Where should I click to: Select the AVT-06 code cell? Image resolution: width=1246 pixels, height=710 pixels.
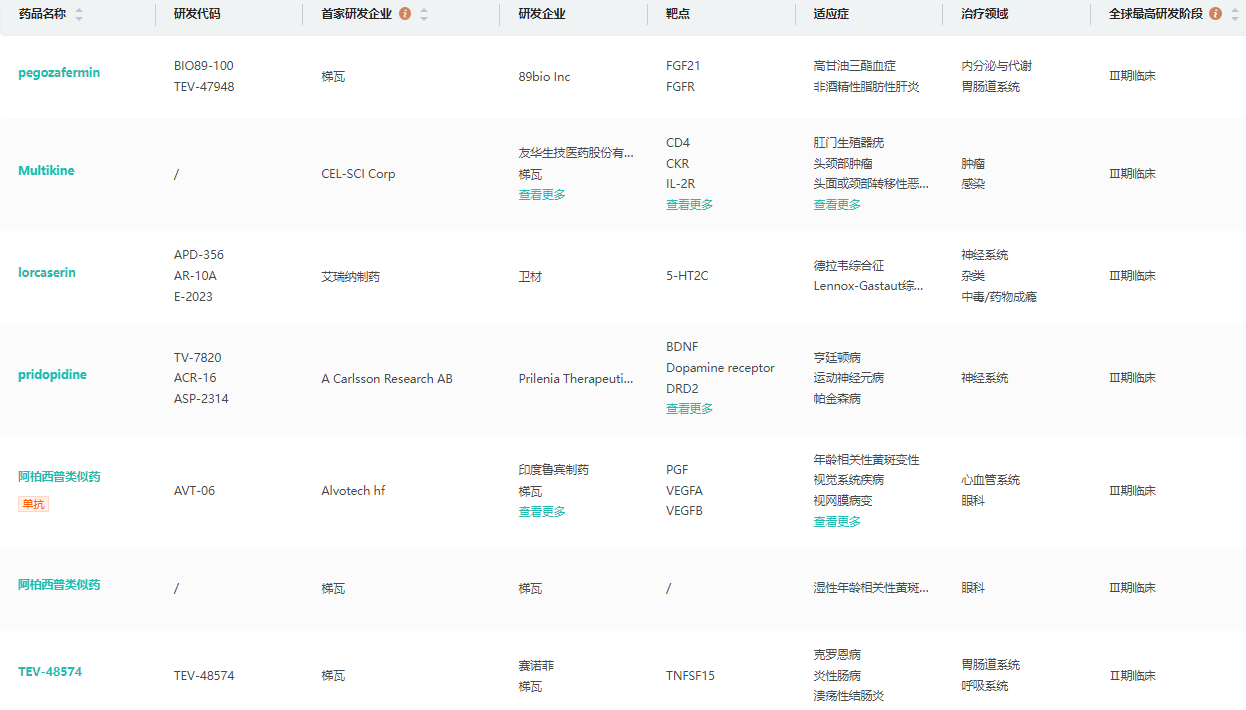pyautogui.click(x=194, y=491)
